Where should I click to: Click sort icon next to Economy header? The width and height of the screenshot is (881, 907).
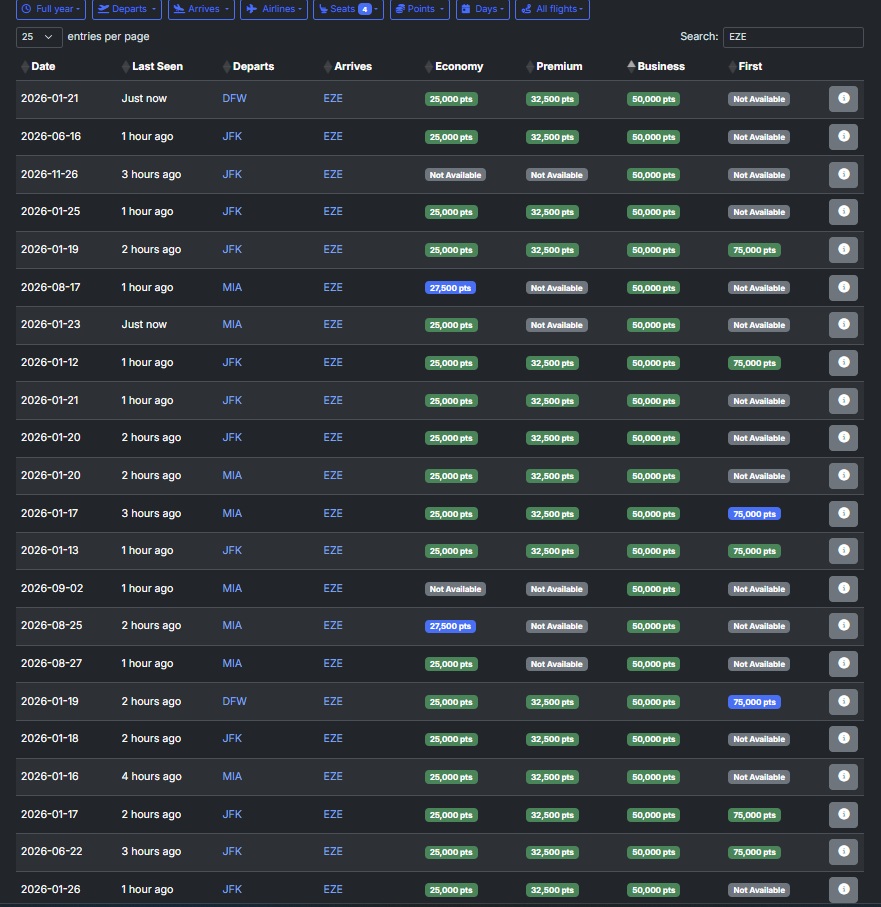coord(429,67)
